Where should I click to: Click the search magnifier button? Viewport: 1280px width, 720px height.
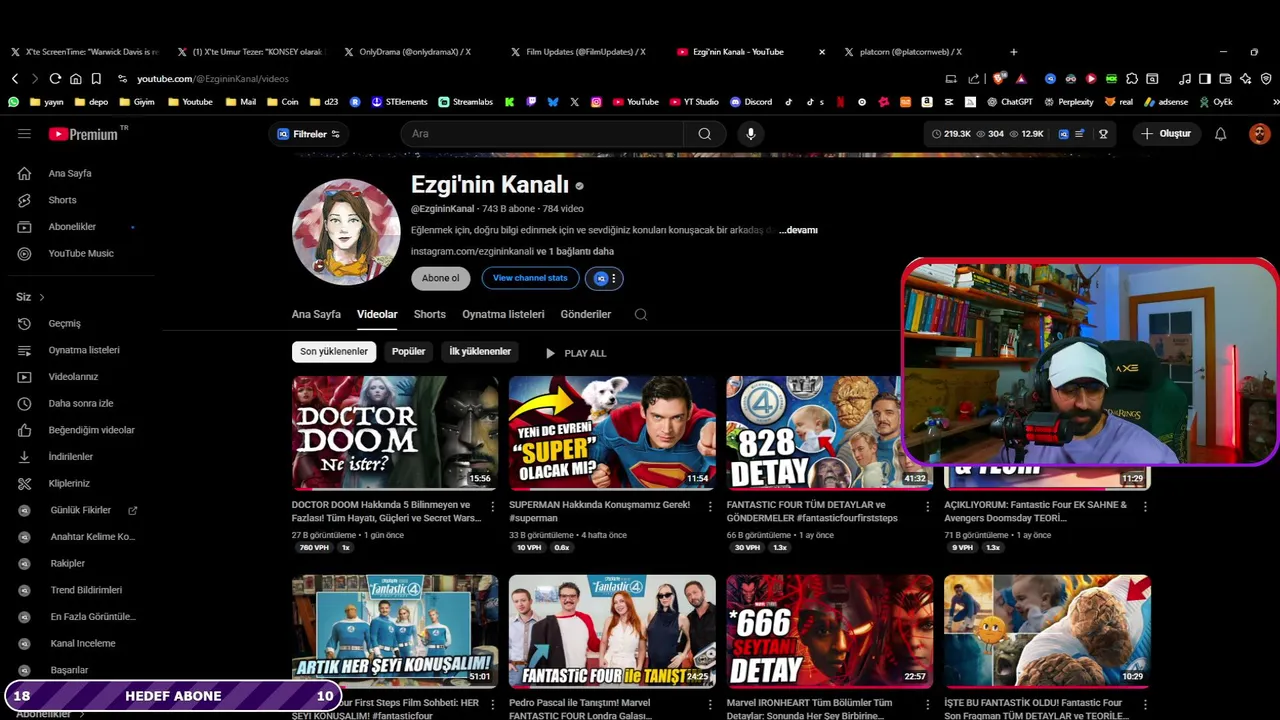click(705, 134)
